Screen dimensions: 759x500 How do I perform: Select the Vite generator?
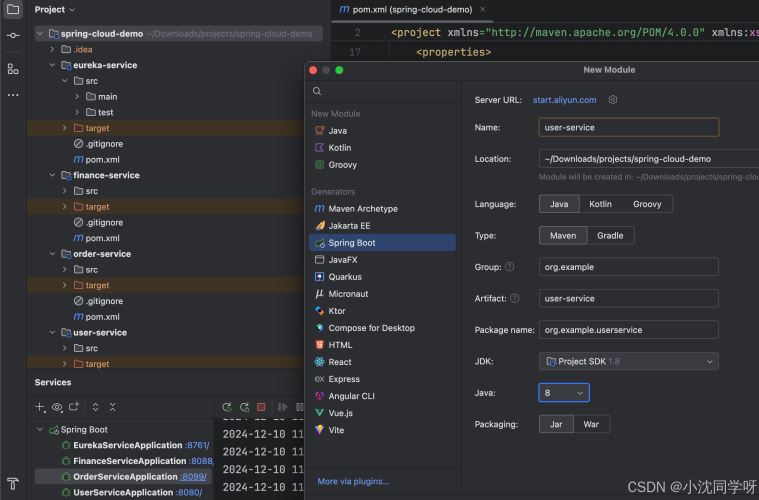coord(382,430)
